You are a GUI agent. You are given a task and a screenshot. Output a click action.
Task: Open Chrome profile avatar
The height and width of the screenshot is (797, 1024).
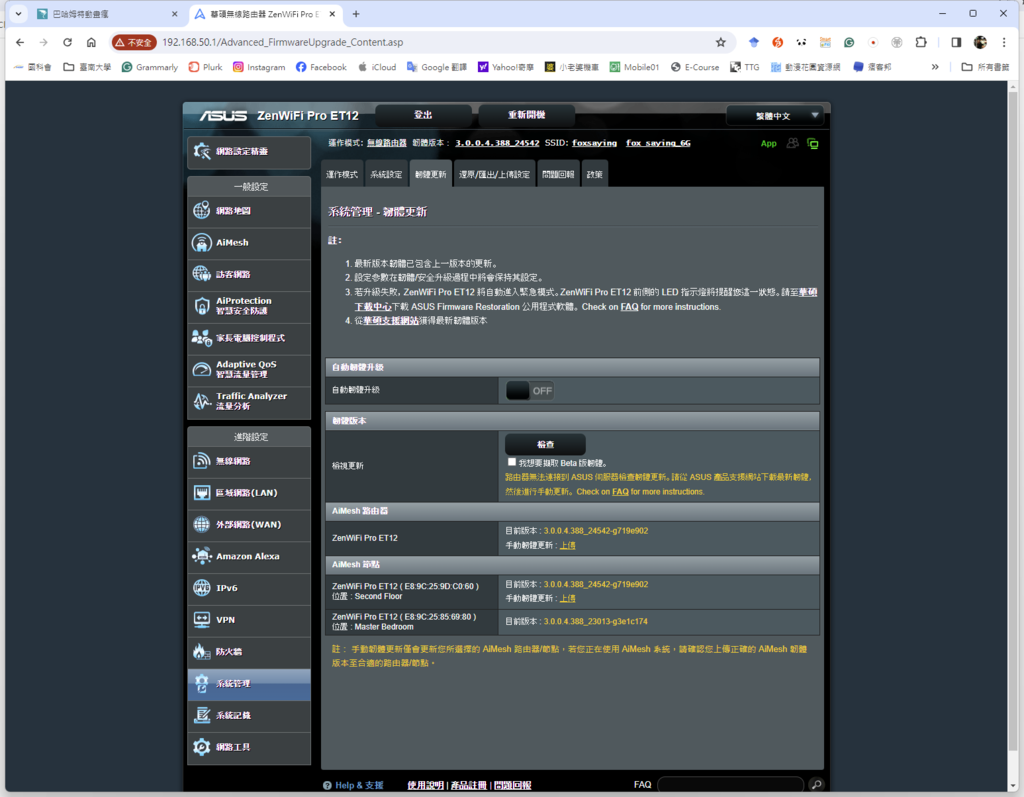coord(980,42)
